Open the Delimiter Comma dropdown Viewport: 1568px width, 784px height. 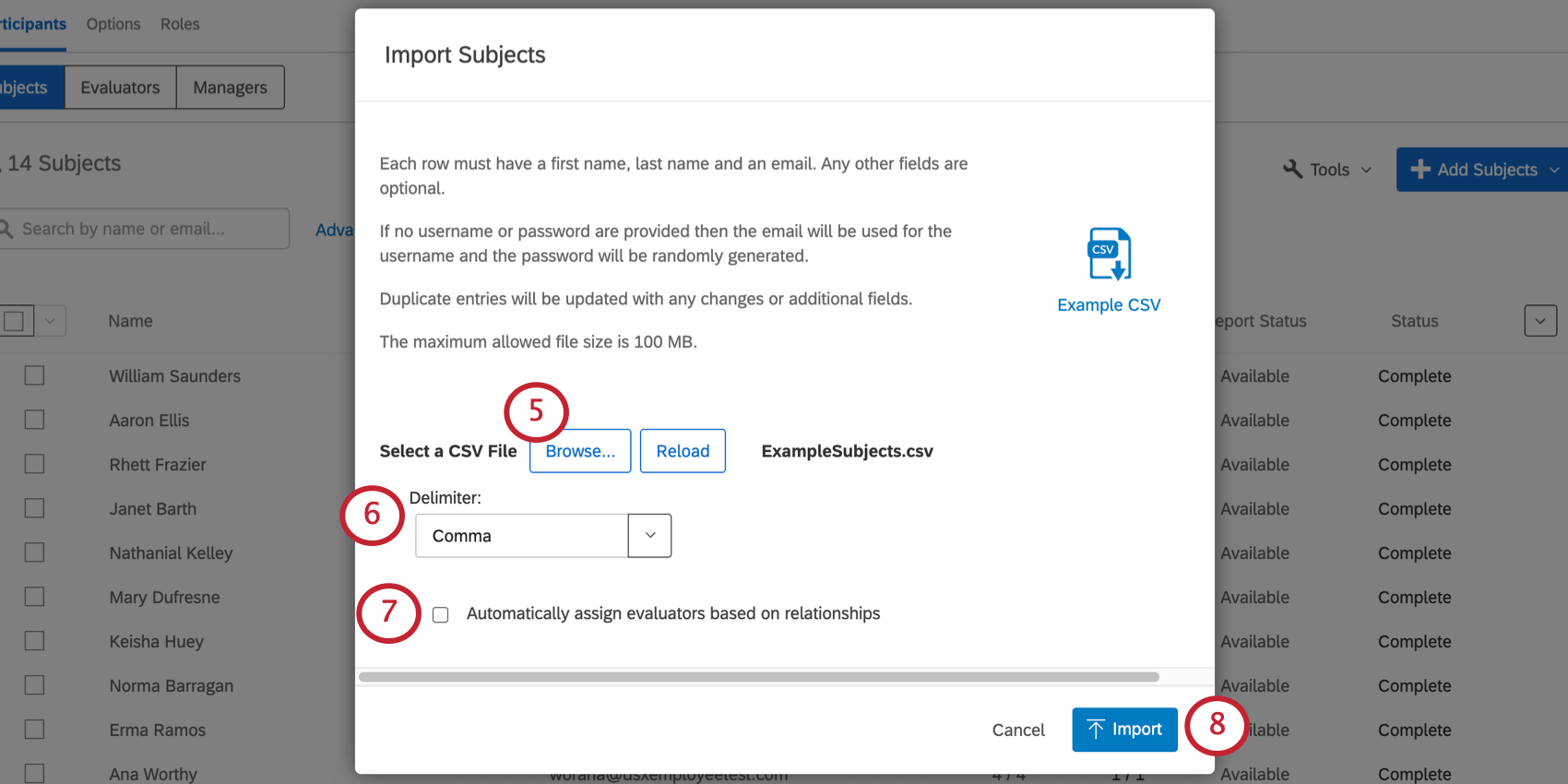click(x=649, y=536)
